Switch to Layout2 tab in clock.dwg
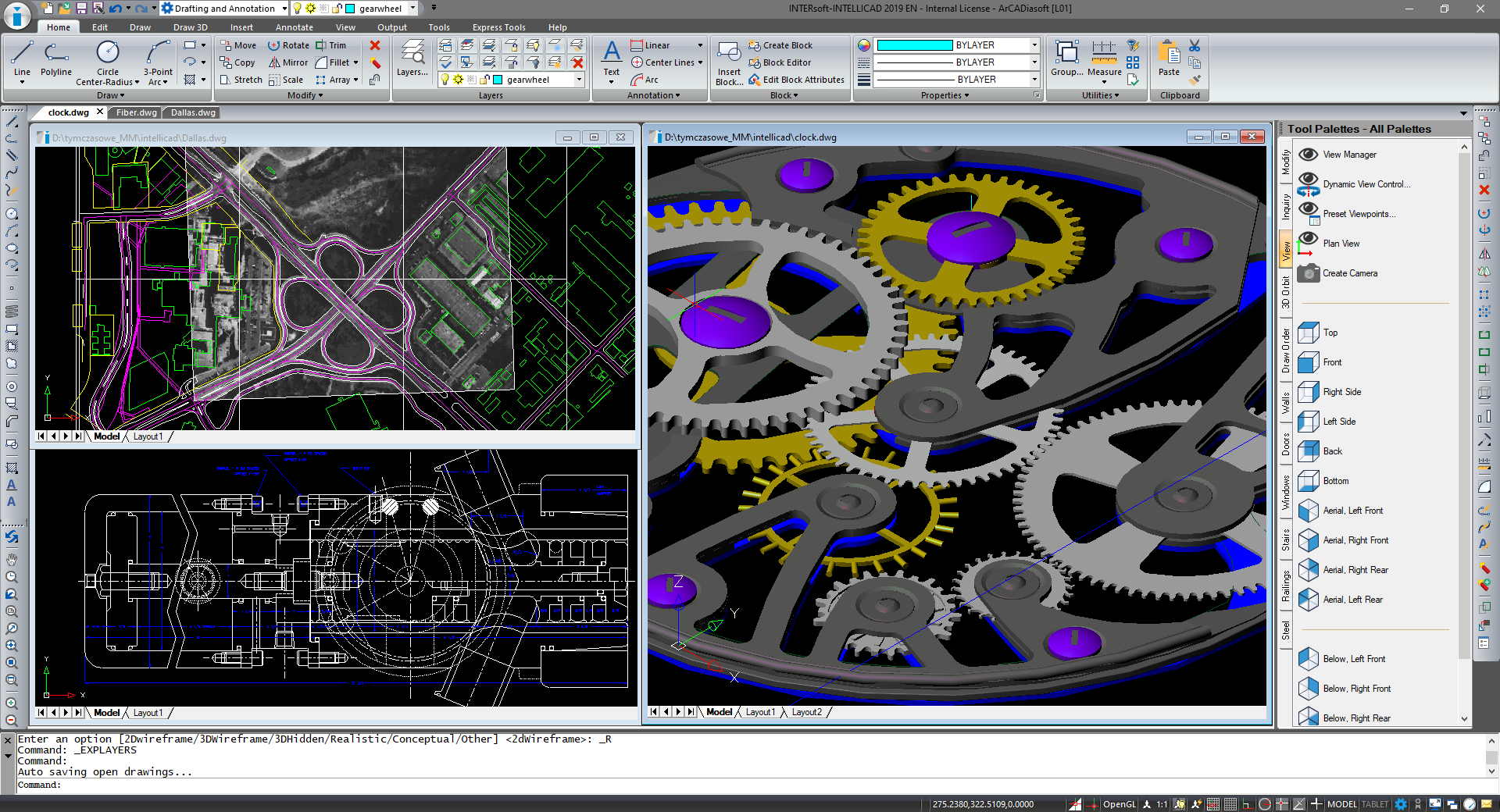The image size is (1500, 812). pos(806,712)
